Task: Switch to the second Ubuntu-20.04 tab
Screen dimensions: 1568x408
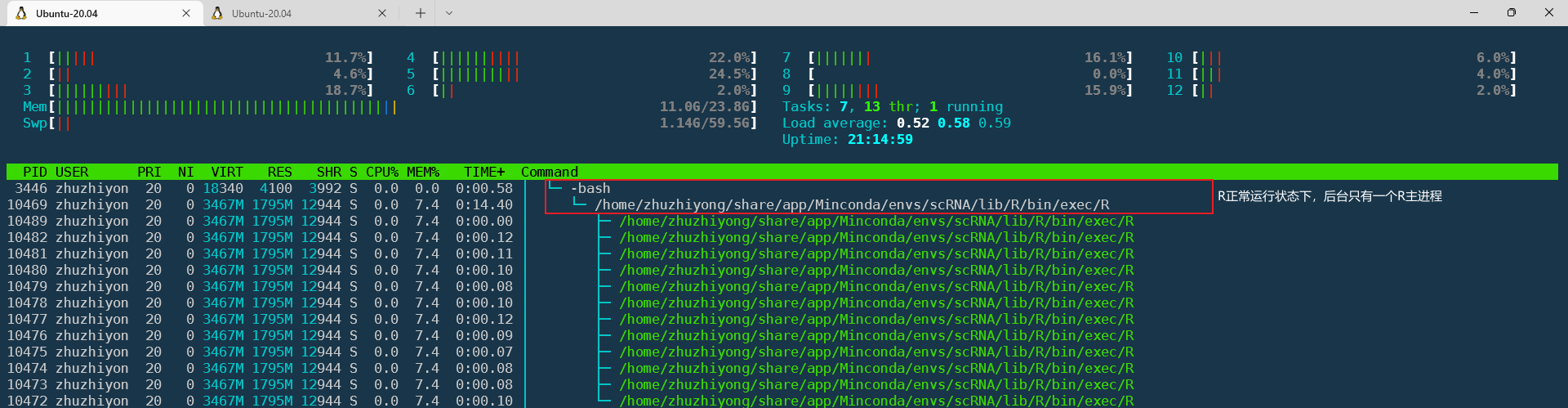Action: [x=301, y=13]
